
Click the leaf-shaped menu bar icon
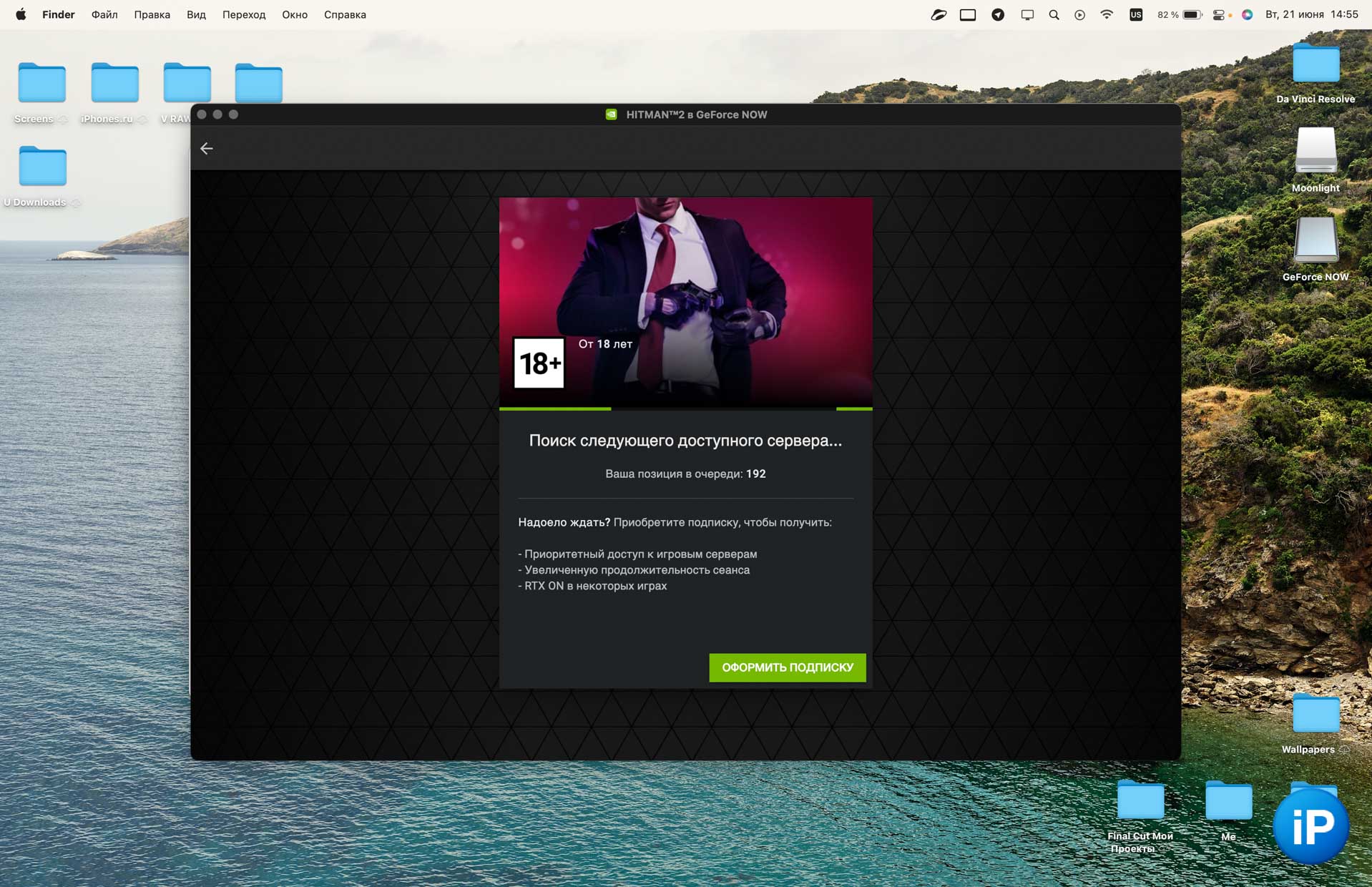(939, 14)
